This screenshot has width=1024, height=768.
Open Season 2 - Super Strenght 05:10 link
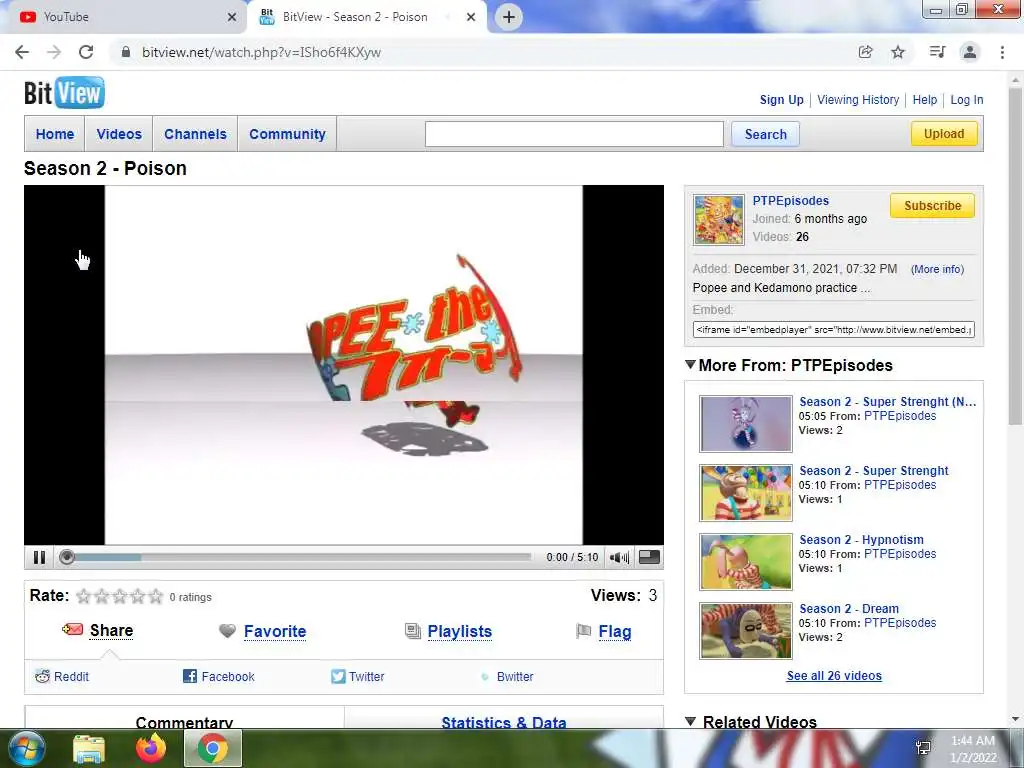[x=874, y=470]
